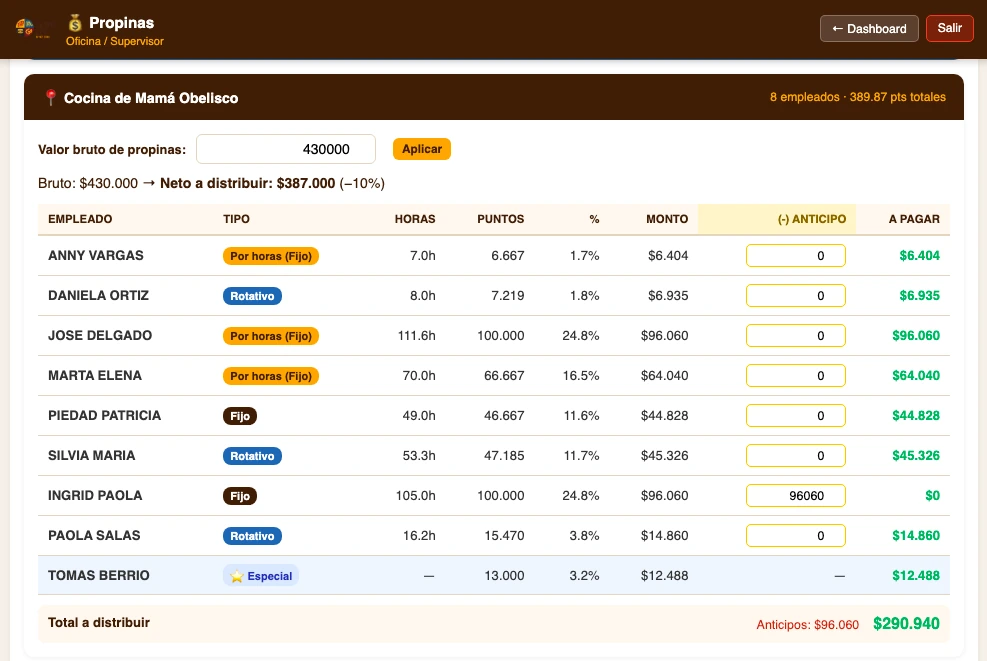This screenshot has height=661, width=987.
Task: Log out with the Salir button
Action: point(949,28)
